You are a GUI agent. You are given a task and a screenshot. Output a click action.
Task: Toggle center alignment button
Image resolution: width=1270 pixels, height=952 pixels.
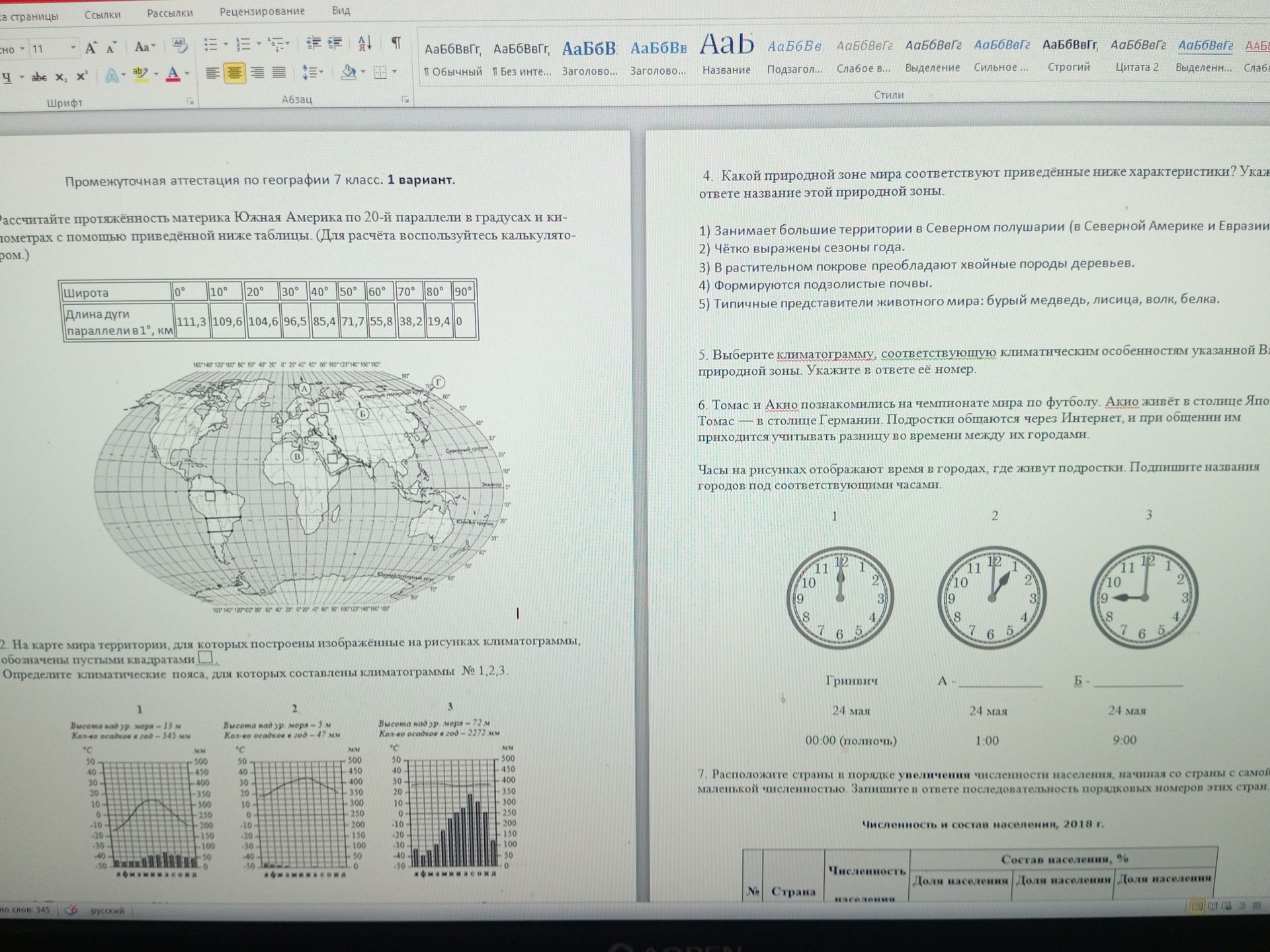[234, 73]
